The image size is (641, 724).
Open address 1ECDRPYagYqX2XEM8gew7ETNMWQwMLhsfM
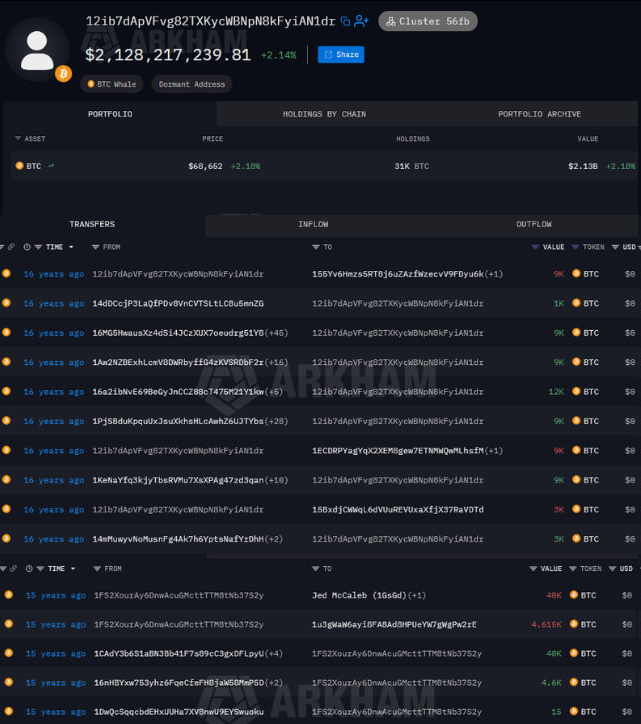coord(398,451)
